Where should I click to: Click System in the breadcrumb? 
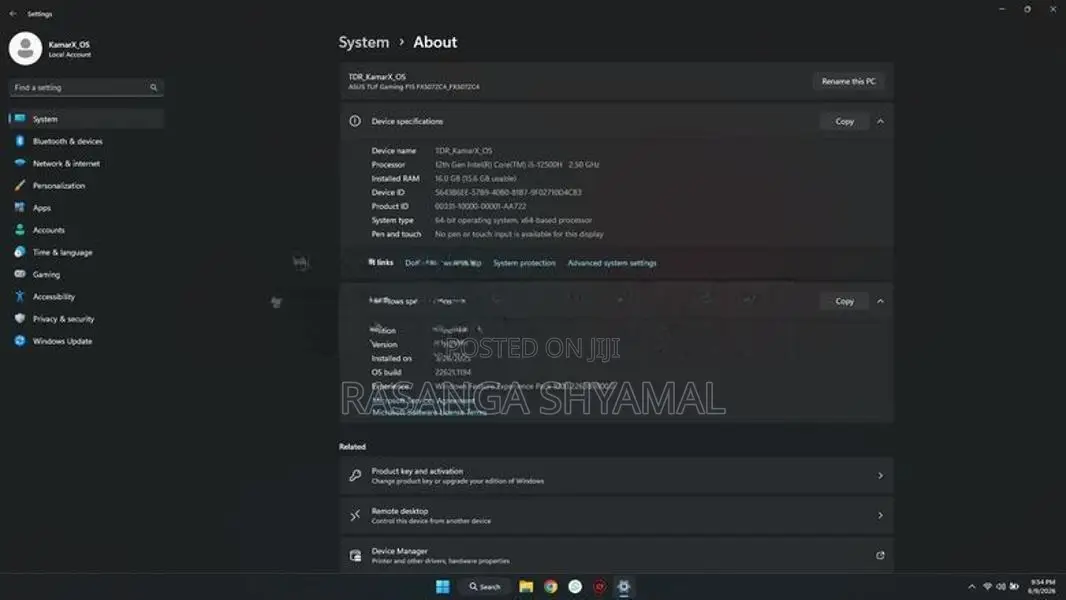pos(364,42)
